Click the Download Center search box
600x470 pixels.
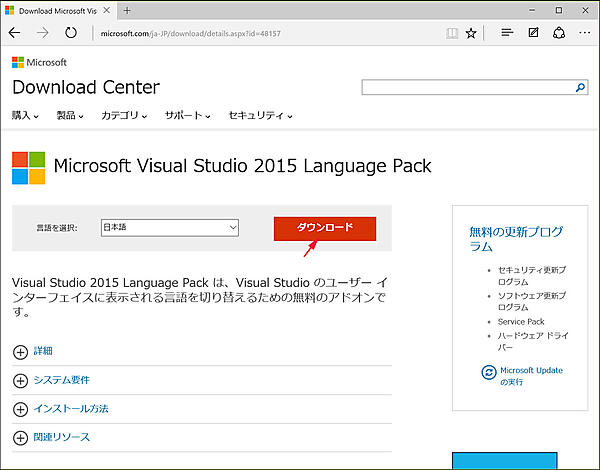pos(467,88)
